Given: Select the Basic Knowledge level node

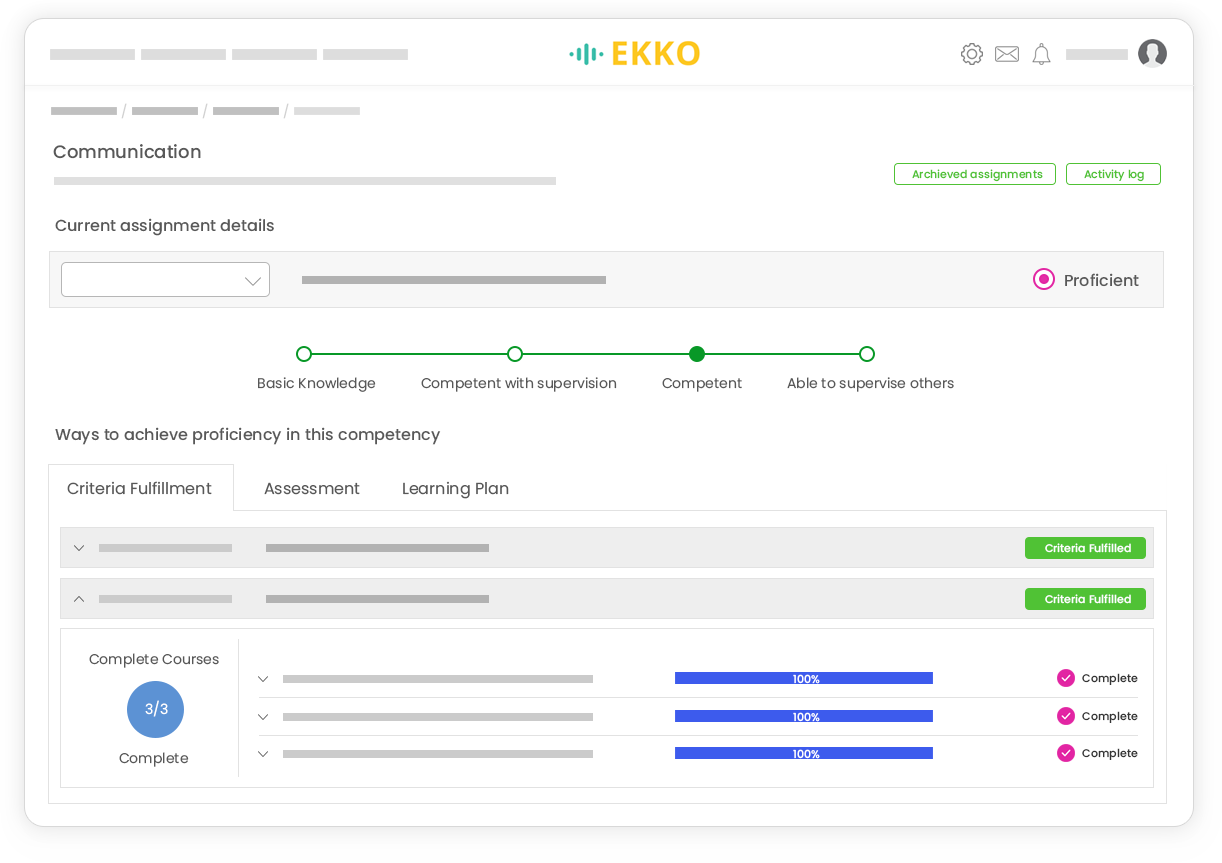Looking at the screenshot, I should 304,354.
